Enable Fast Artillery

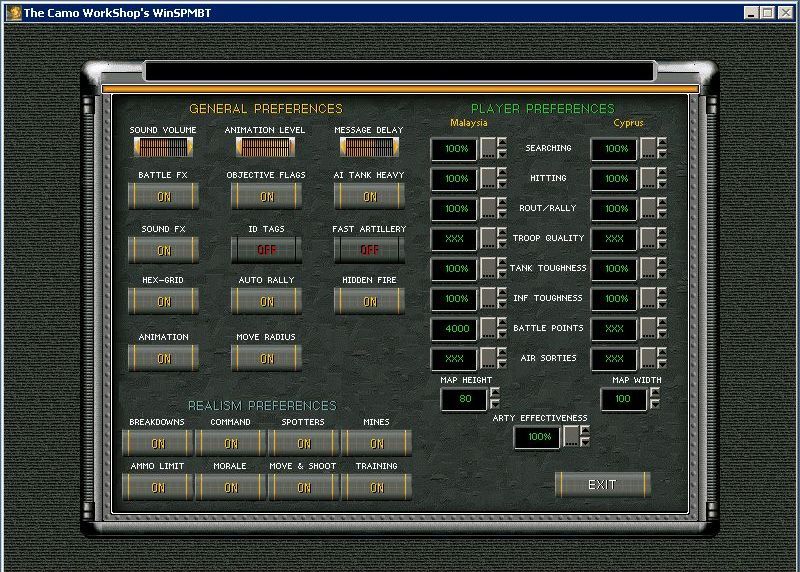[369, 249]
